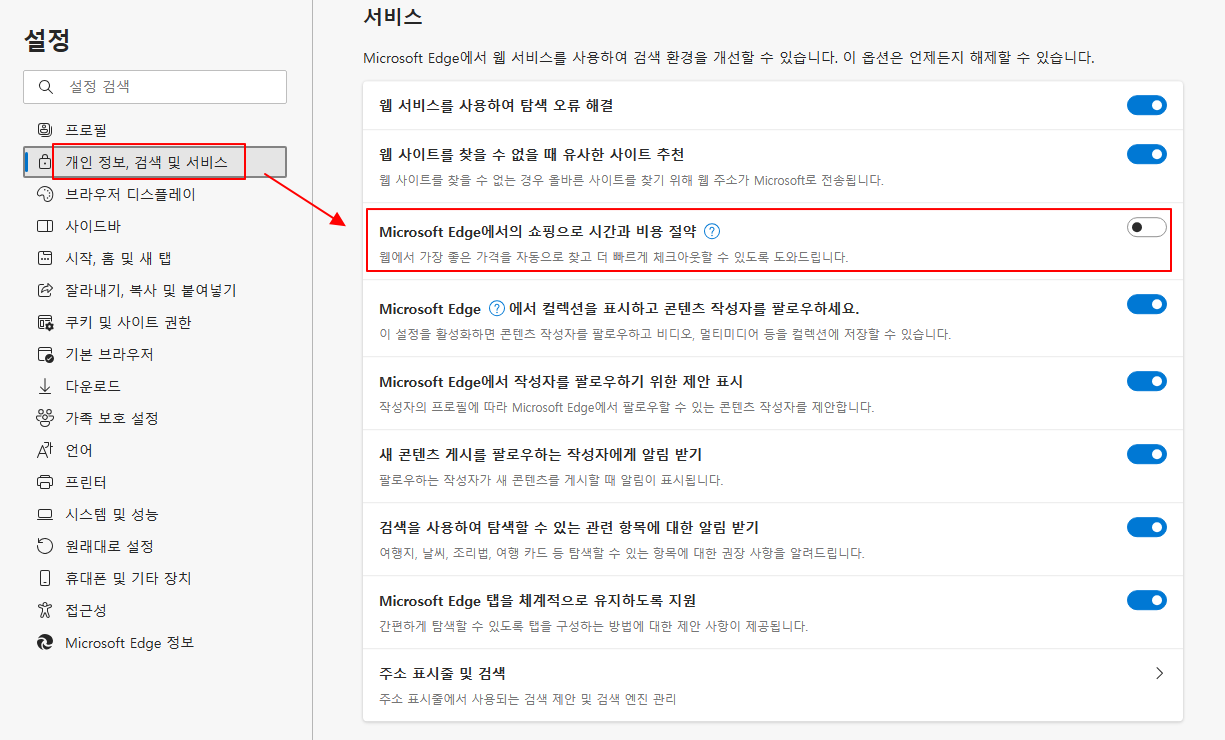Toggle 탭을 체계적으로 유지하도록 지원 switch

[1146, 600]
